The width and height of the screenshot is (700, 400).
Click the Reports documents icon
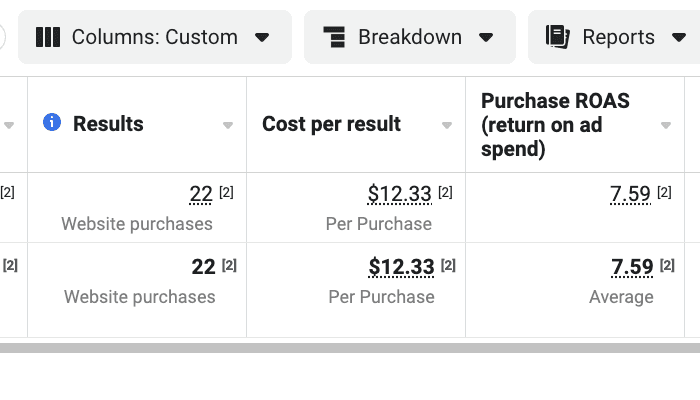click(x=558, y=37)
